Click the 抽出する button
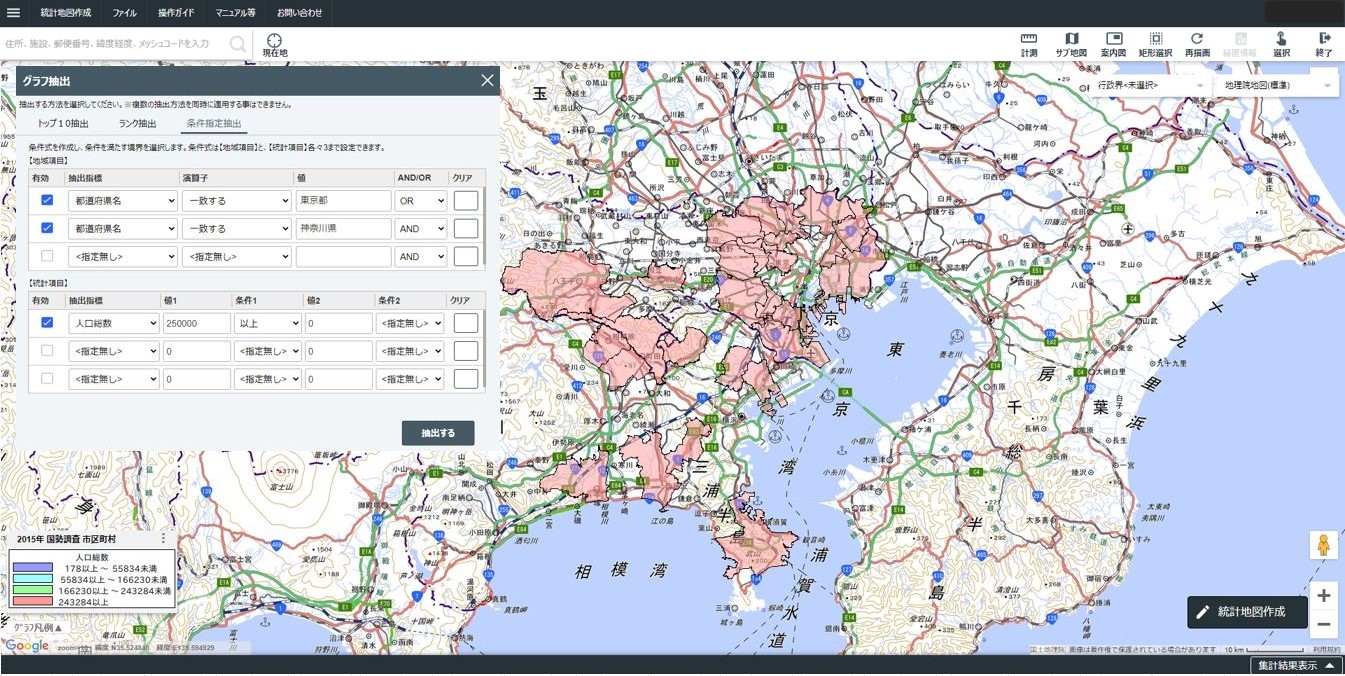The height and width of the screenshot is (676, 1345). click(438, 433)
